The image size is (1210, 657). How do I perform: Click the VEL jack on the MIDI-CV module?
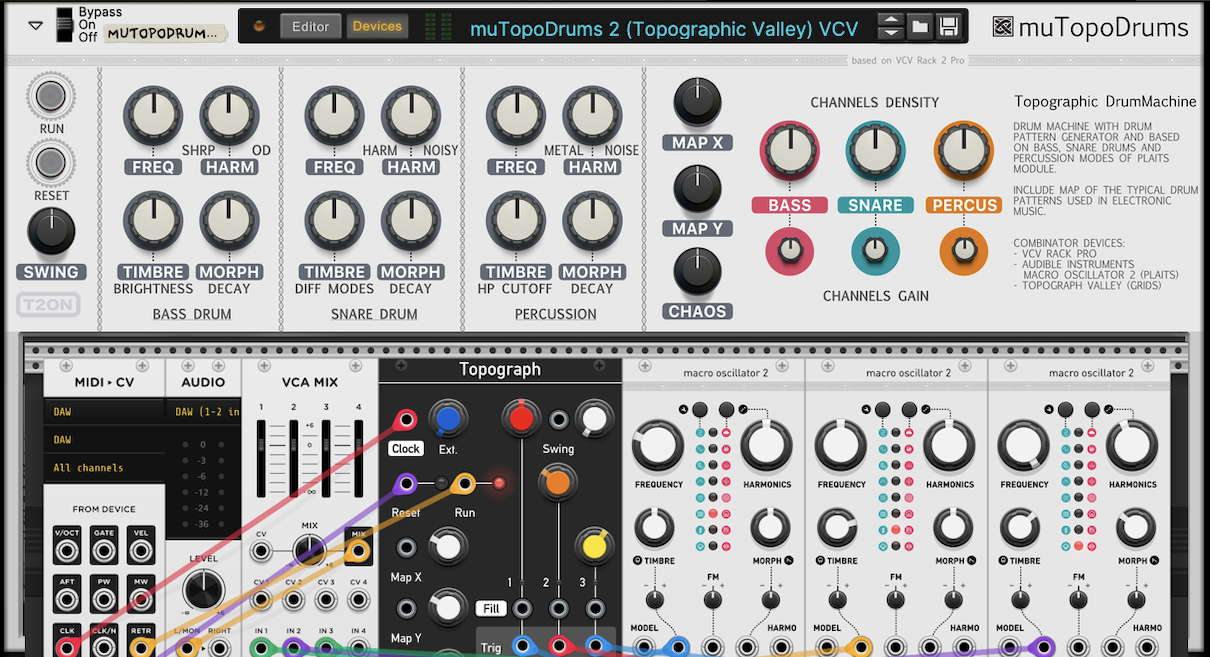coord(141,551)
